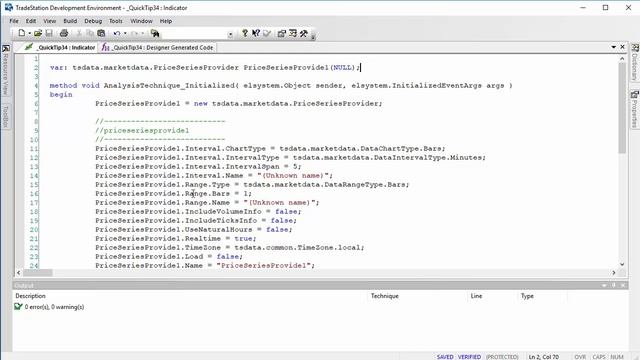Open the document tab list dropdown arrow

point(613,47)
